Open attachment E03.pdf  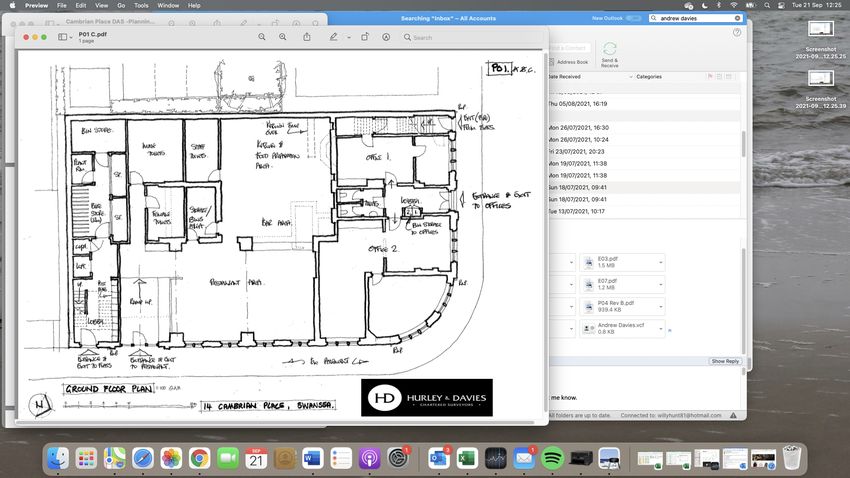618,262
